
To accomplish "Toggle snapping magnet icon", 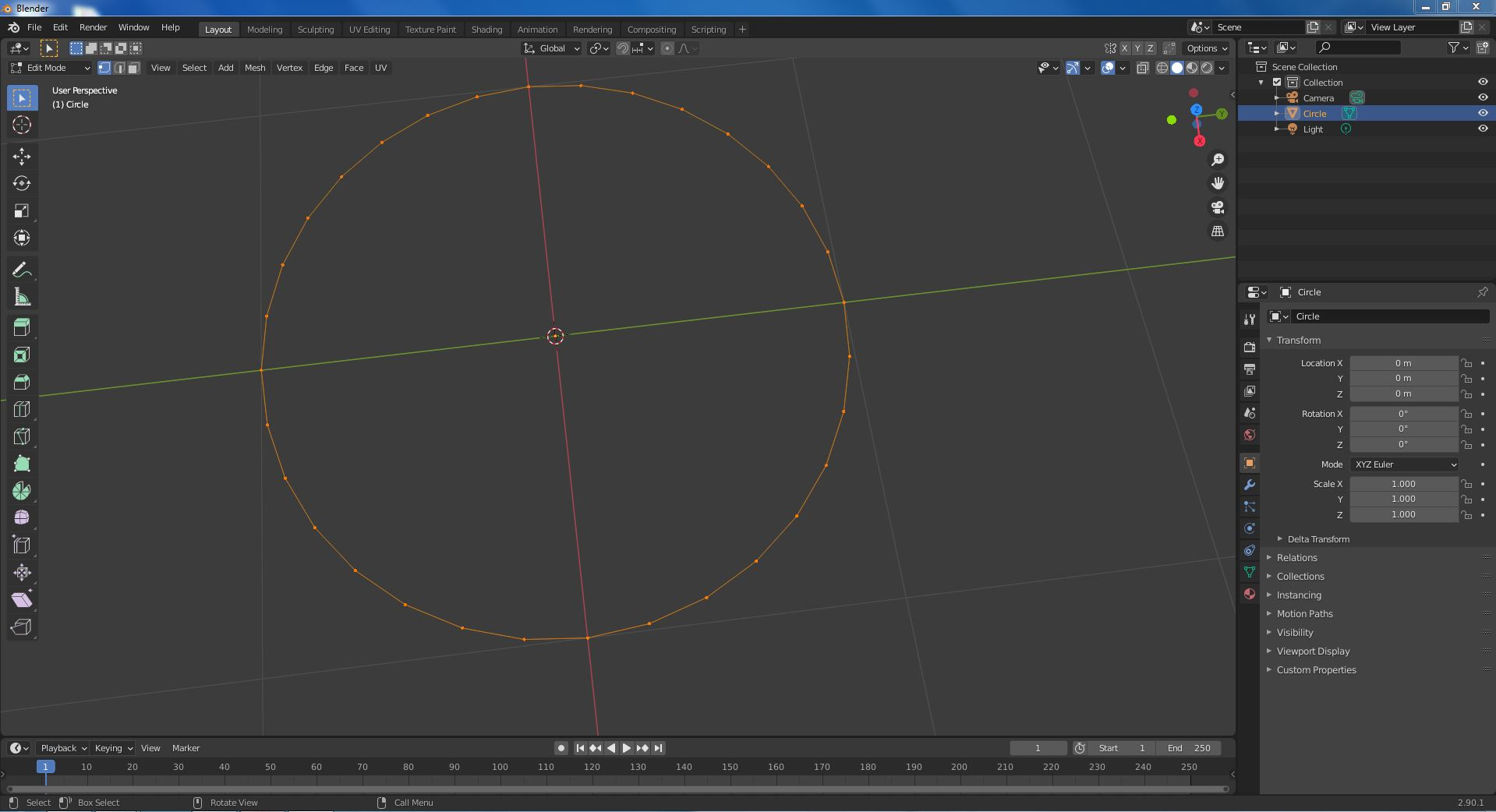I will coord(623,48).
